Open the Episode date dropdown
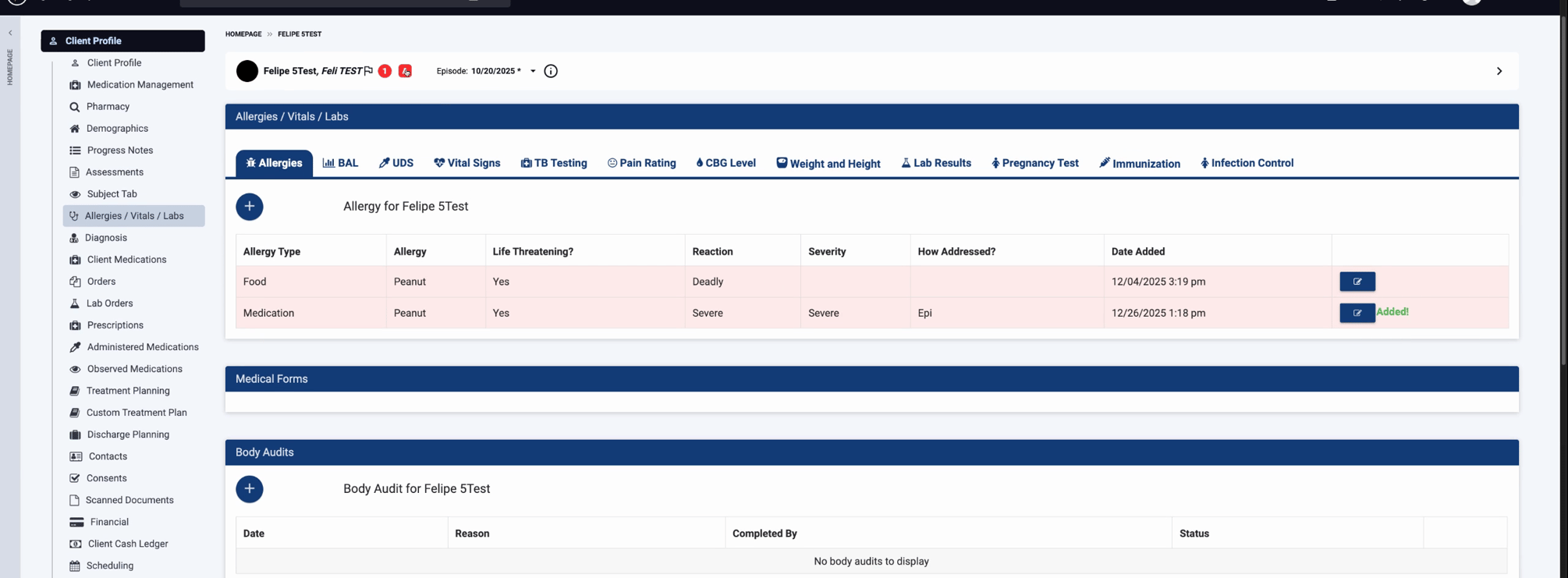The image size is (1568, 578). [533, 71]
